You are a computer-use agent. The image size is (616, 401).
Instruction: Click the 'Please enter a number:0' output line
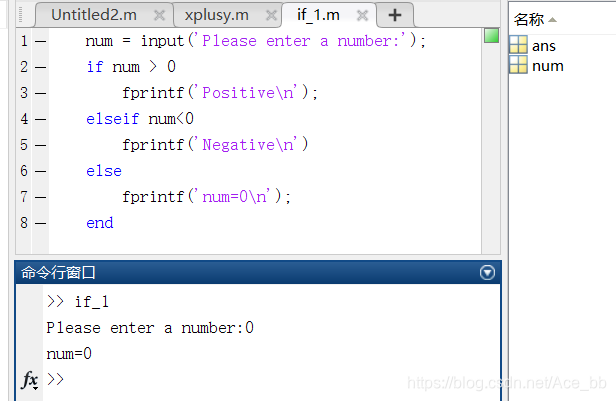tap(150, 328)
